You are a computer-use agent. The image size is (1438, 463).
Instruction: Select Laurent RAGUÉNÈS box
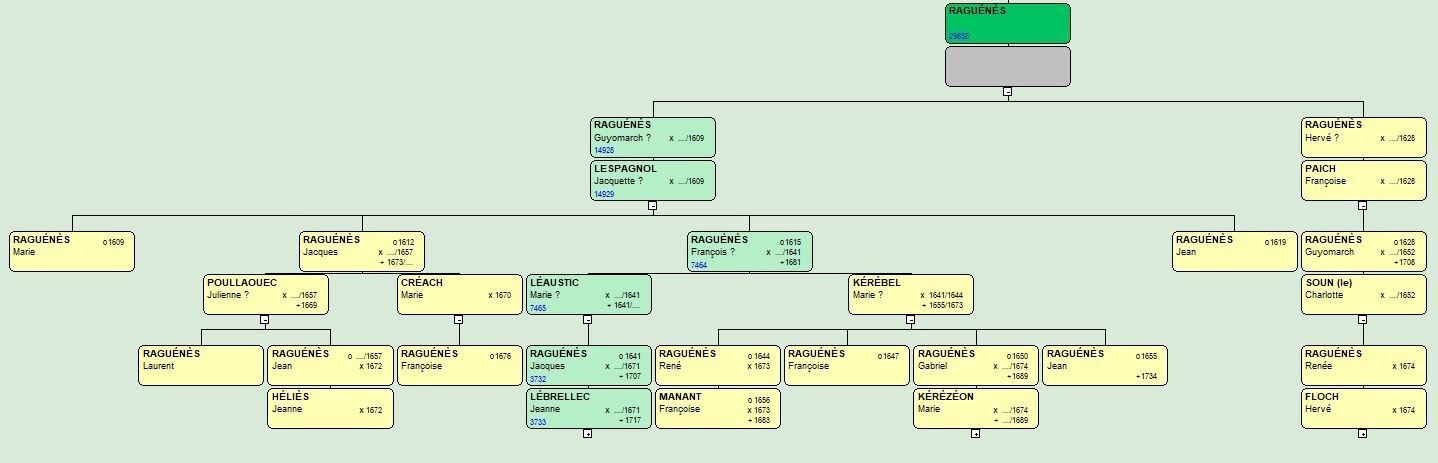[x=201, y=365]
